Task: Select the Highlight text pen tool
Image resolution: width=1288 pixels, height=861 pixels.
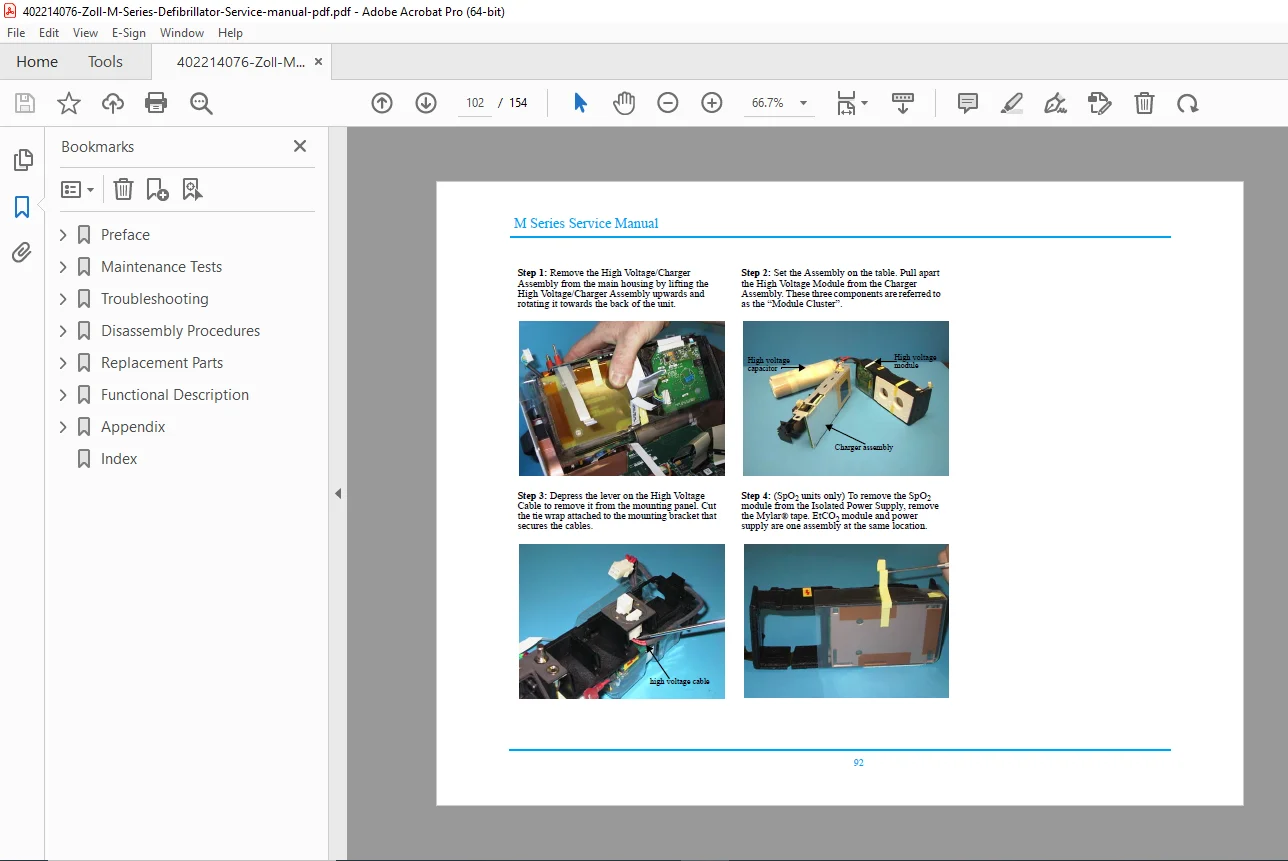Action: tap(1012, 103)
